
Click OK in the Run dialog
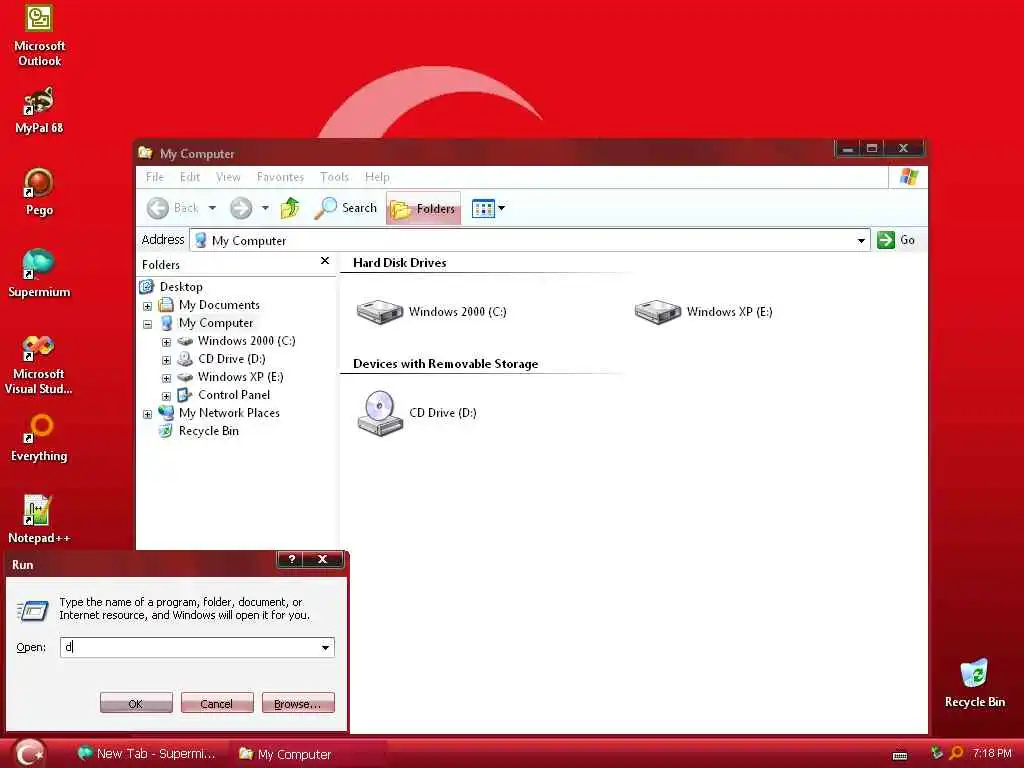click(136, 703)
